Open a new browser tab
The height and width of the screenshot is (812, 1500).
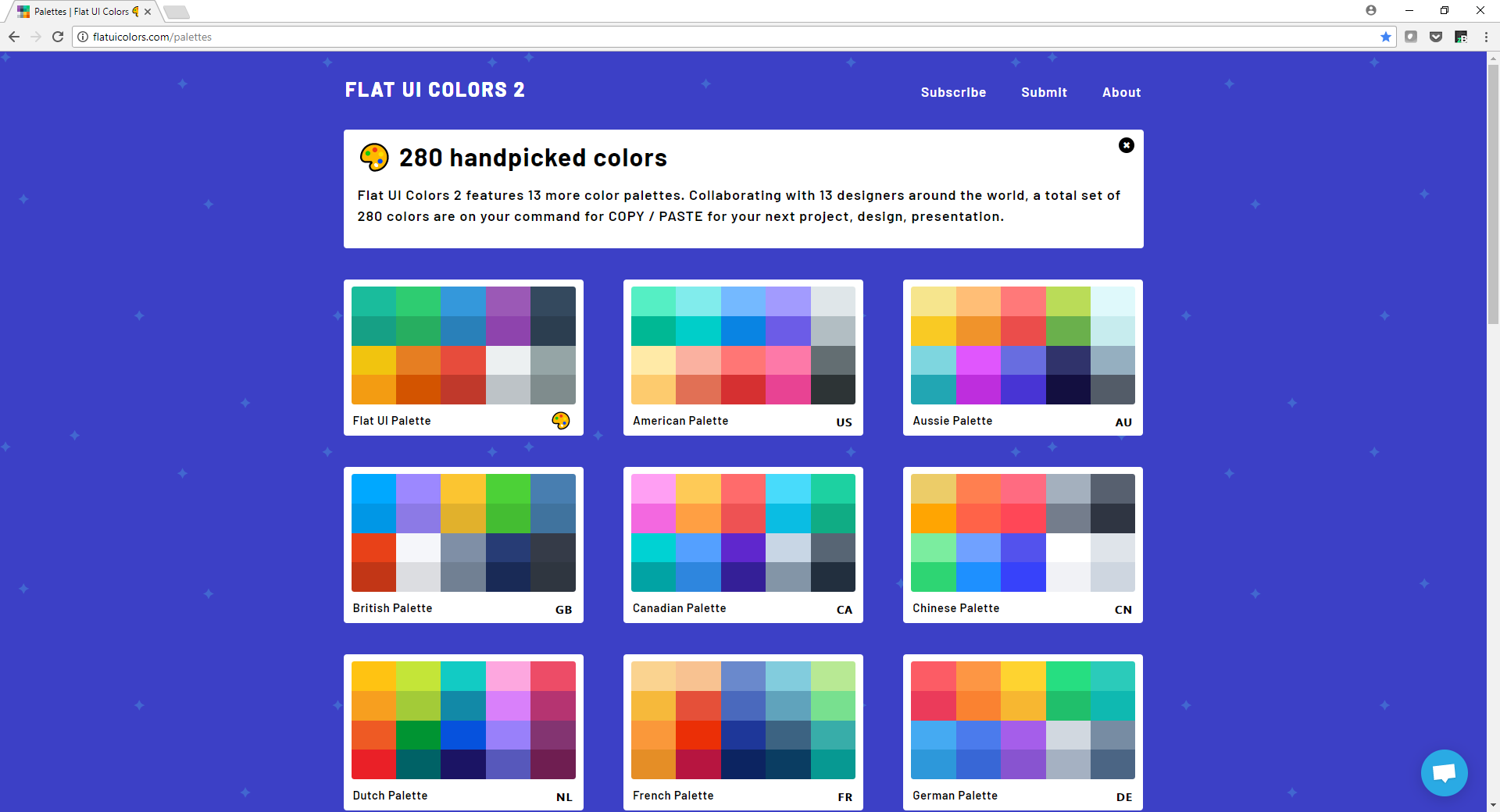(177, 12)
